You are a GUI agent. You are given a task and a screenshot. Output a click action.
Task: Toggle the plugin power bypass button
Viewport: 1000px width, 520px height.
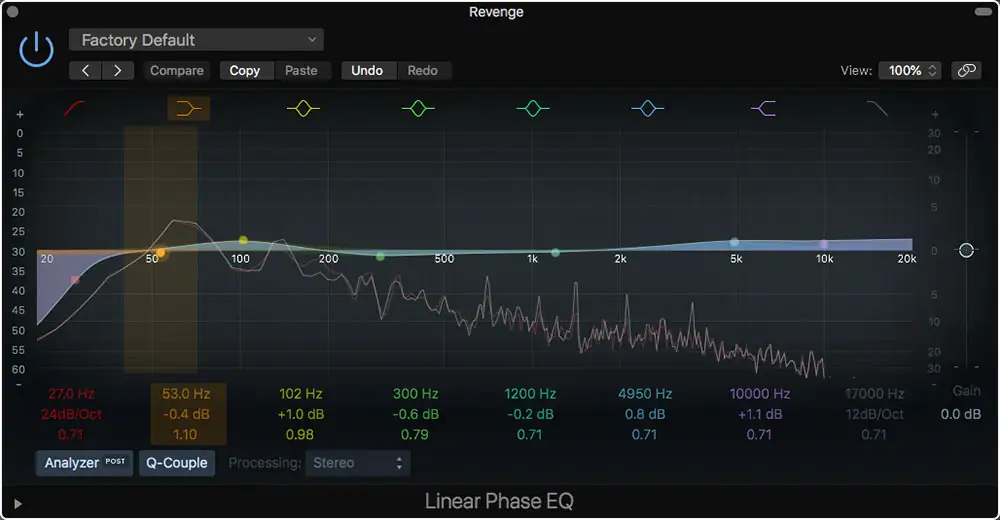tap(37, 49)
